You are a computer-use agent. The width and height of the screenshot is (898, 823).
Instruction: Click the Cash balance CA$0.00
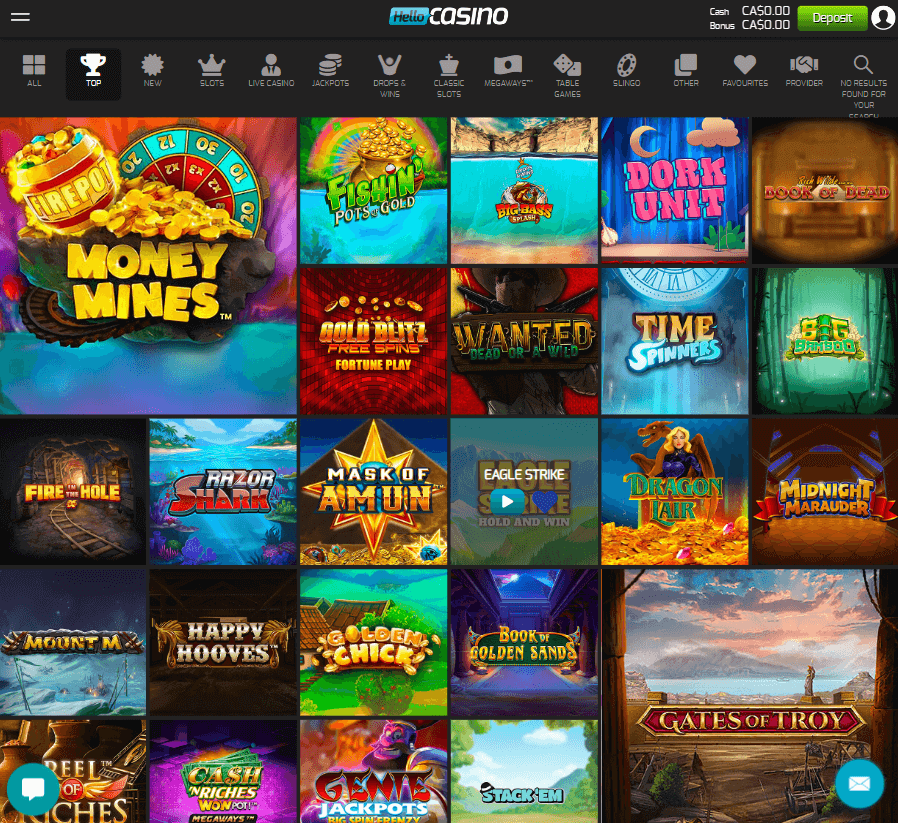tap(765, 11)
